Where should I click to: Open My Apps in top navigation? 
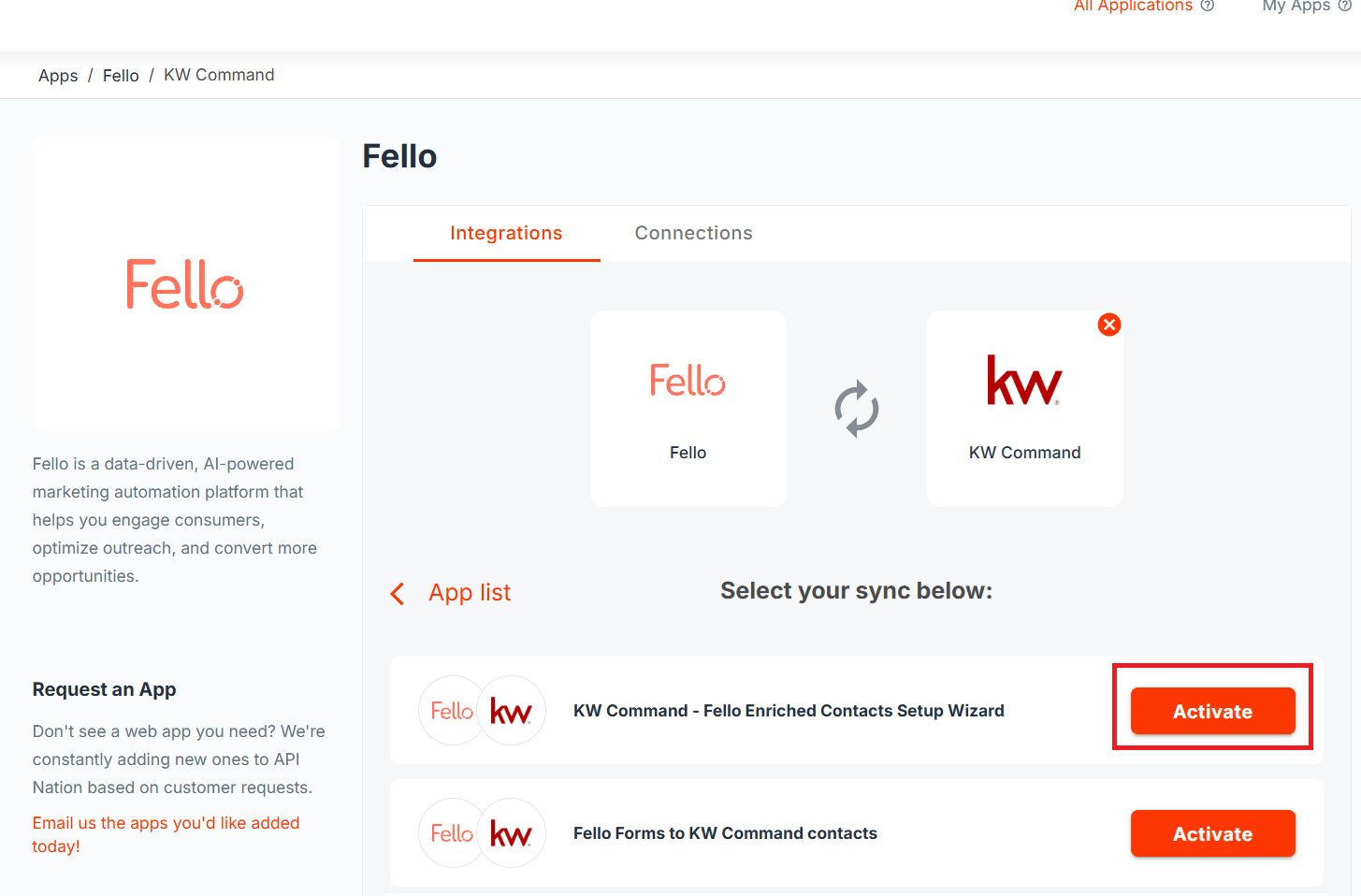click(x=1296, y=6)
